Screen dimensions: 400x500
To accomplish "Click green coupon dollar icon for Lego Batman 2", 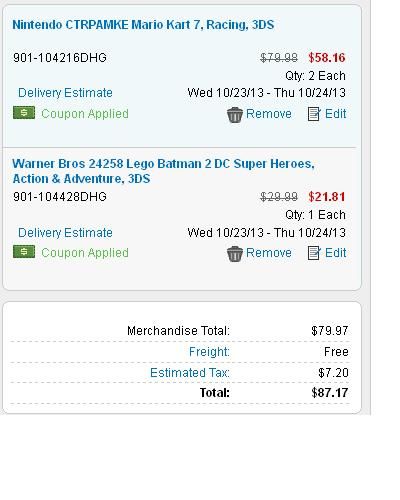I will 24,252.
